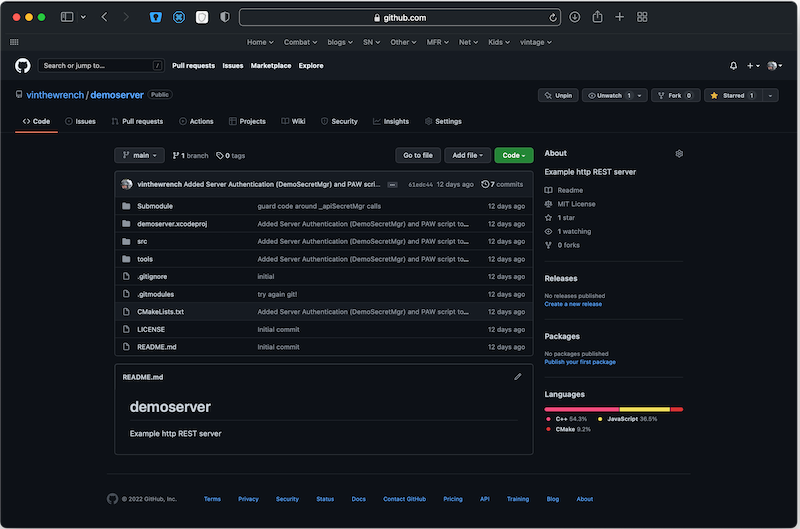Toggle the Starred button

[x=733, y=95]
